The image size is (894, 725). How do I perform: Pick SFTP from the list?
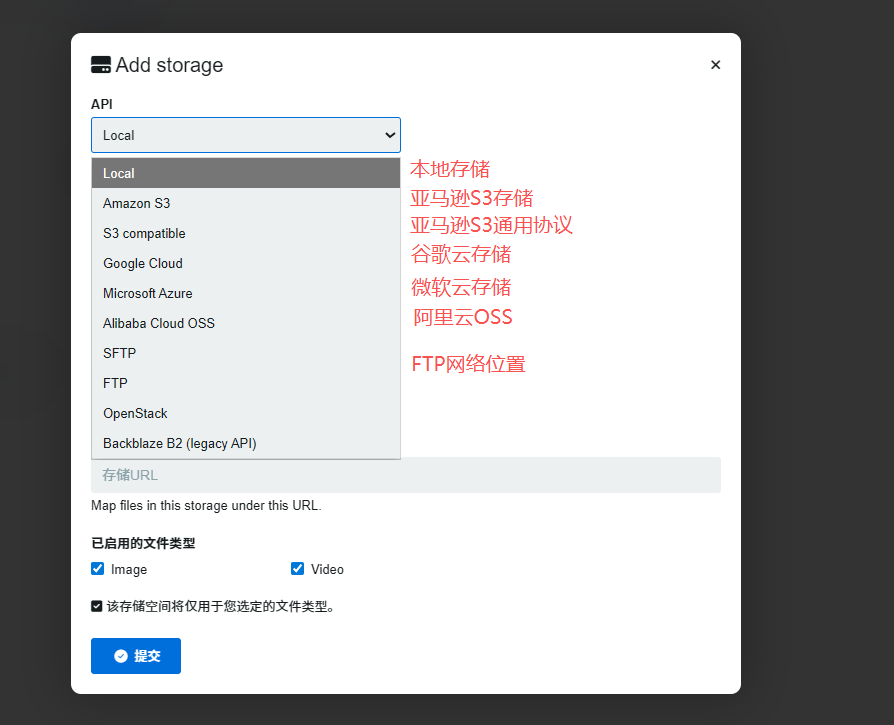pos(246,353)
